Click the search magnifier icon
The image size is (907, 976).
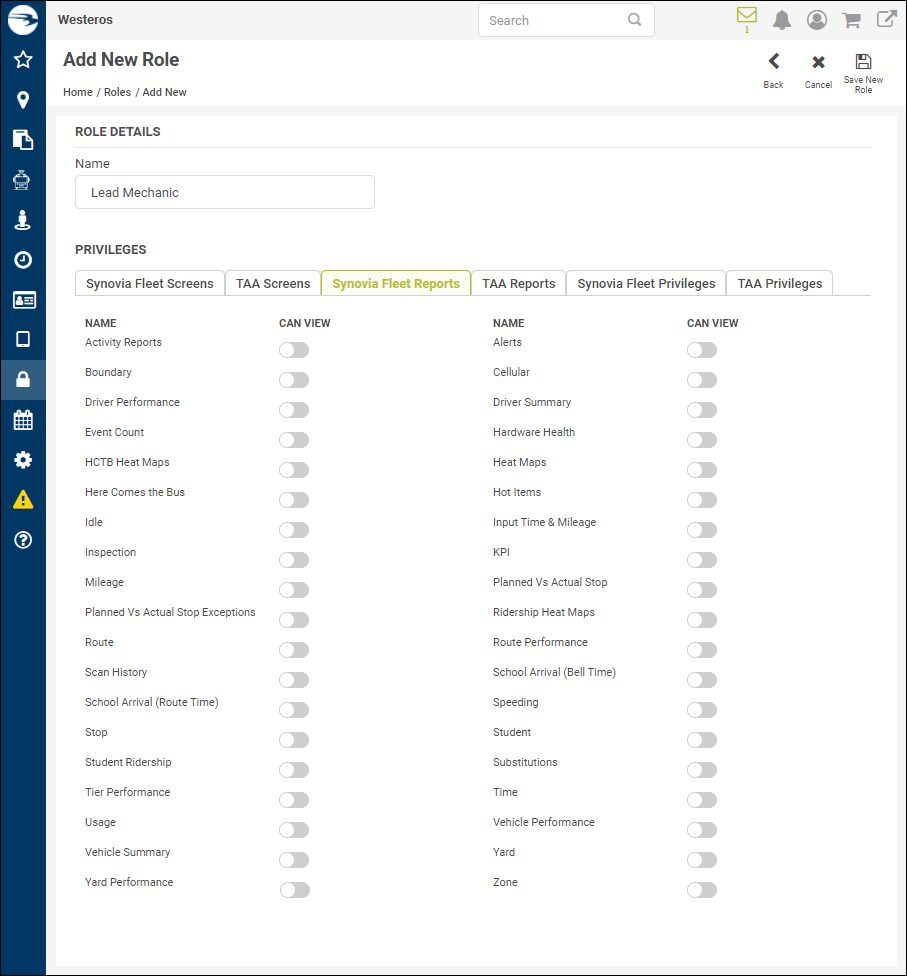tap(634, 20)
